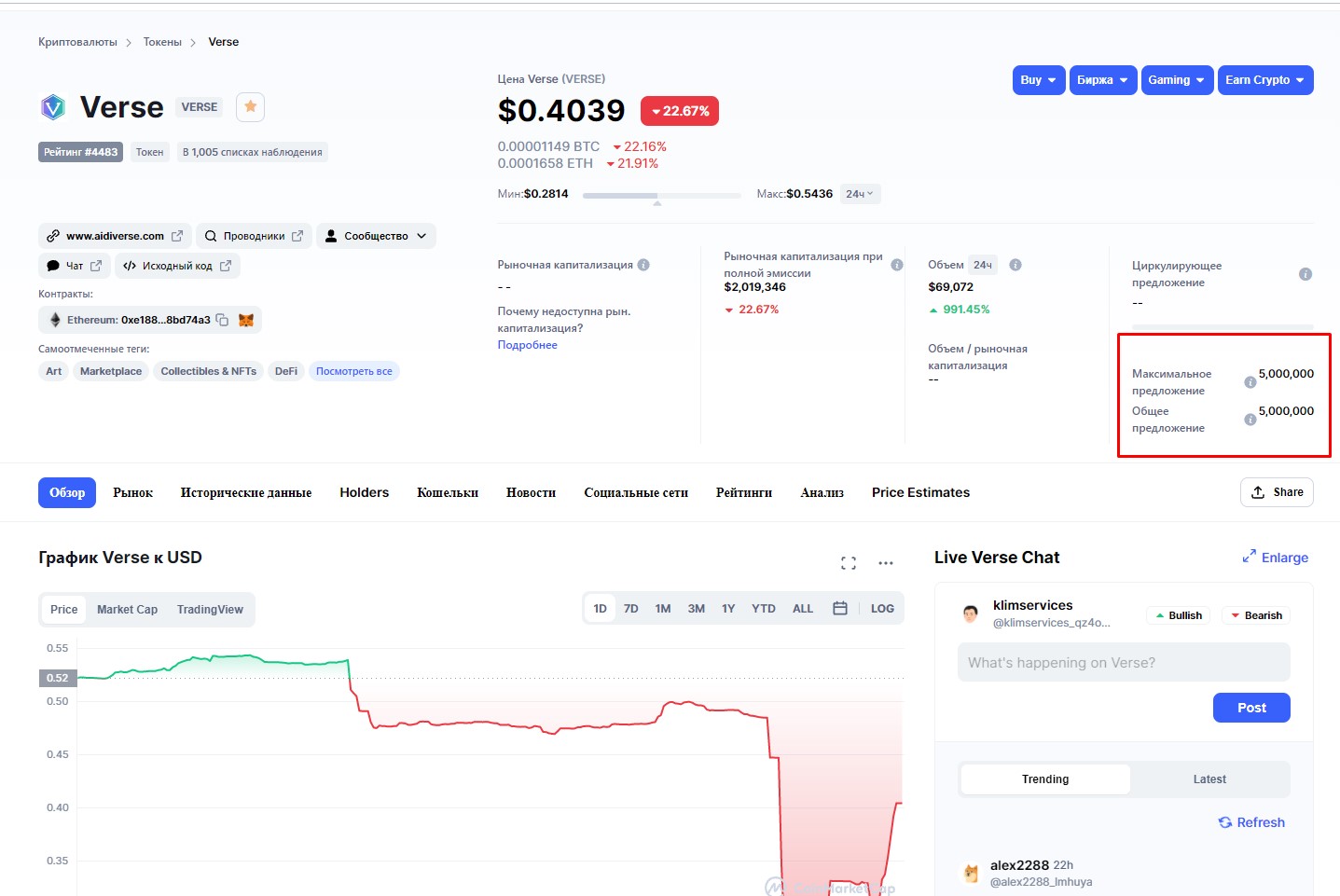Open the Price Estimates tab

[x=920, y=492]
